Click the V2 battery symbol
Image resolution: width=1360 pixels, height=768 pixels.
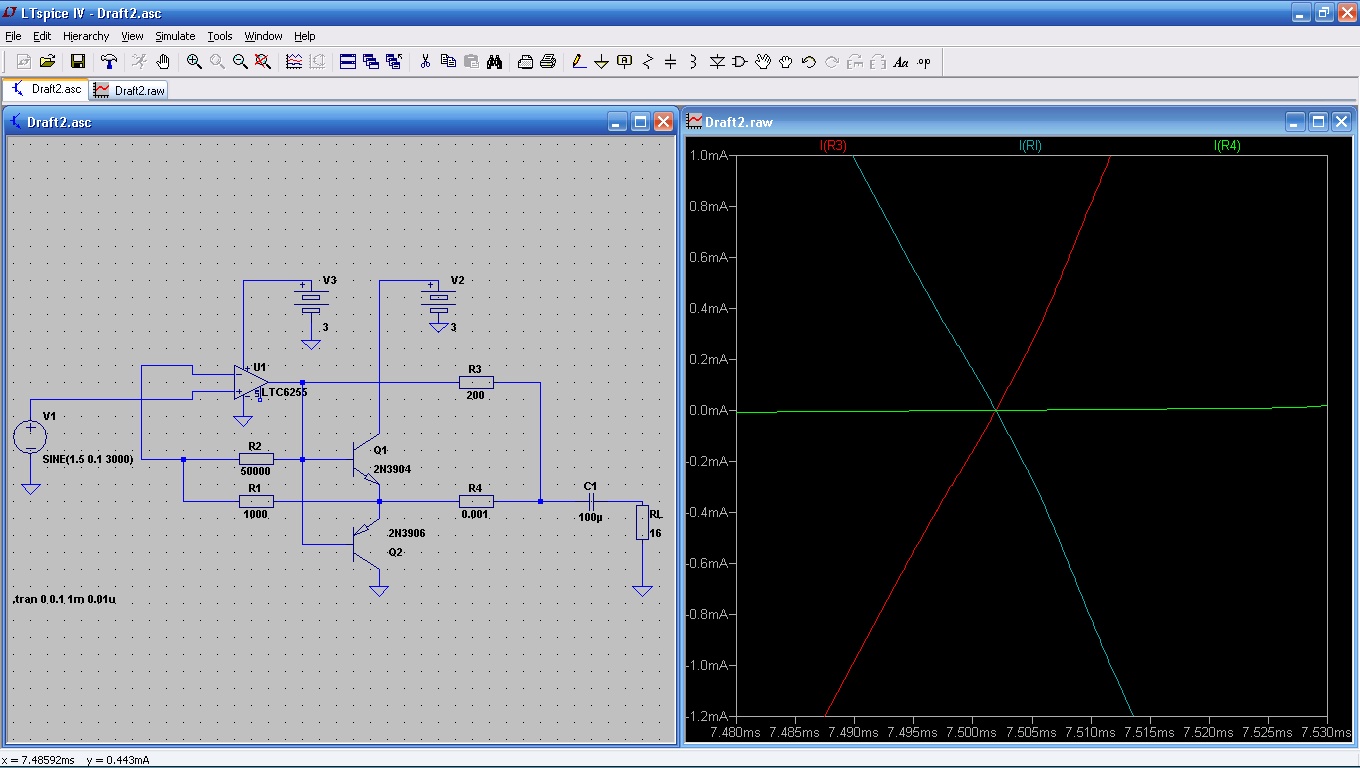pos(438,298)
